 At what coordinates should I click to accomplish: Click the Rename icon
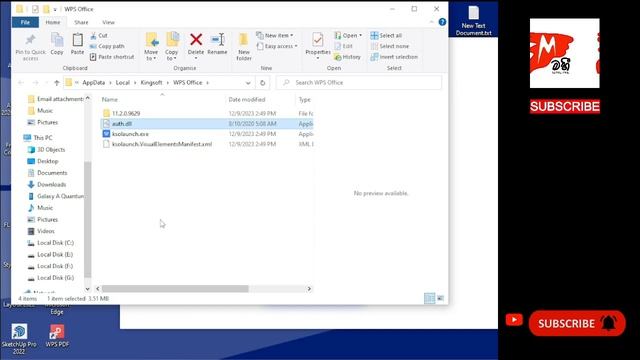218,40
